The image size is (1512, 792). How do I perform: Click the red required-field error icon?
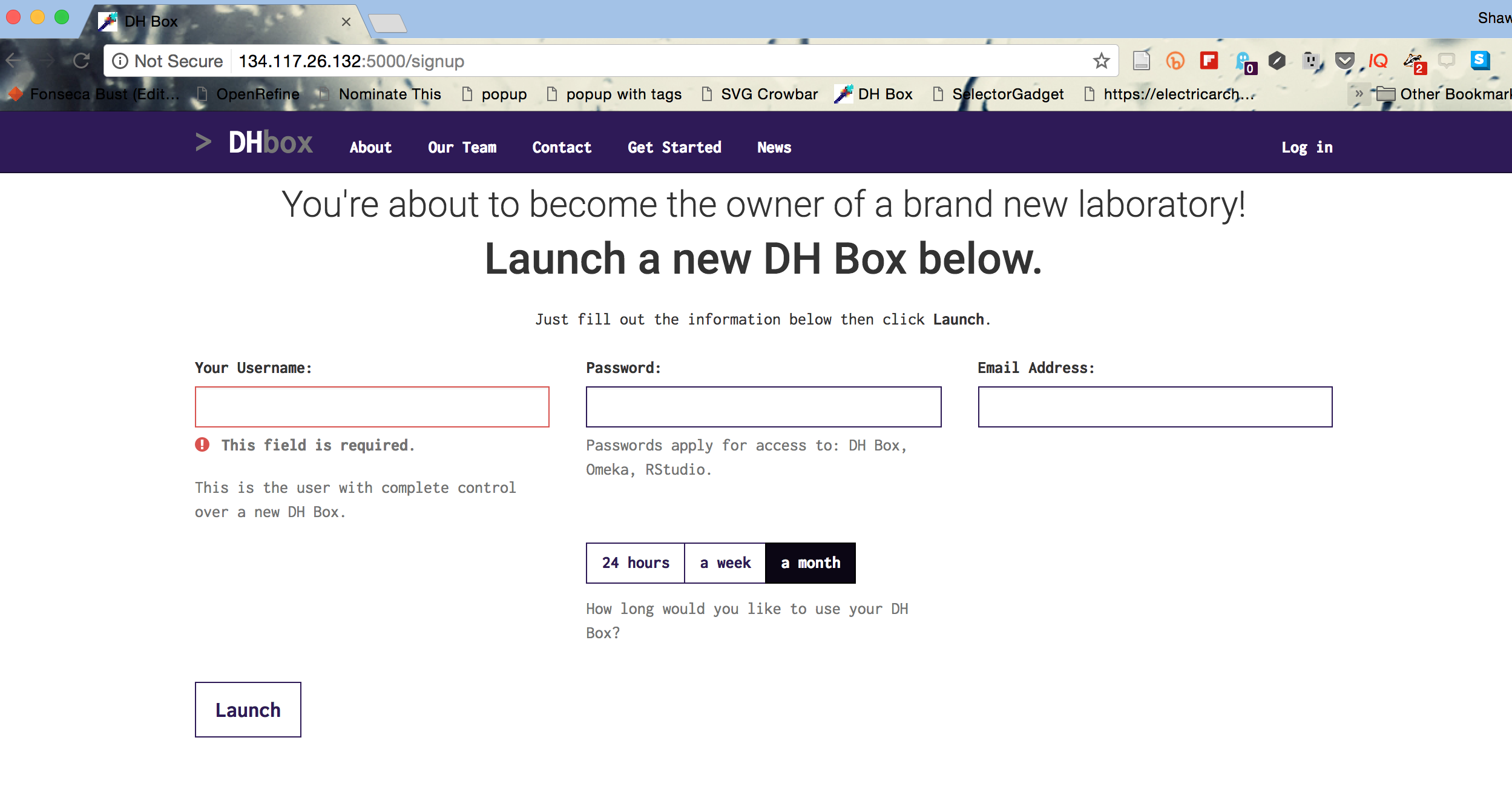coord(202,445)
